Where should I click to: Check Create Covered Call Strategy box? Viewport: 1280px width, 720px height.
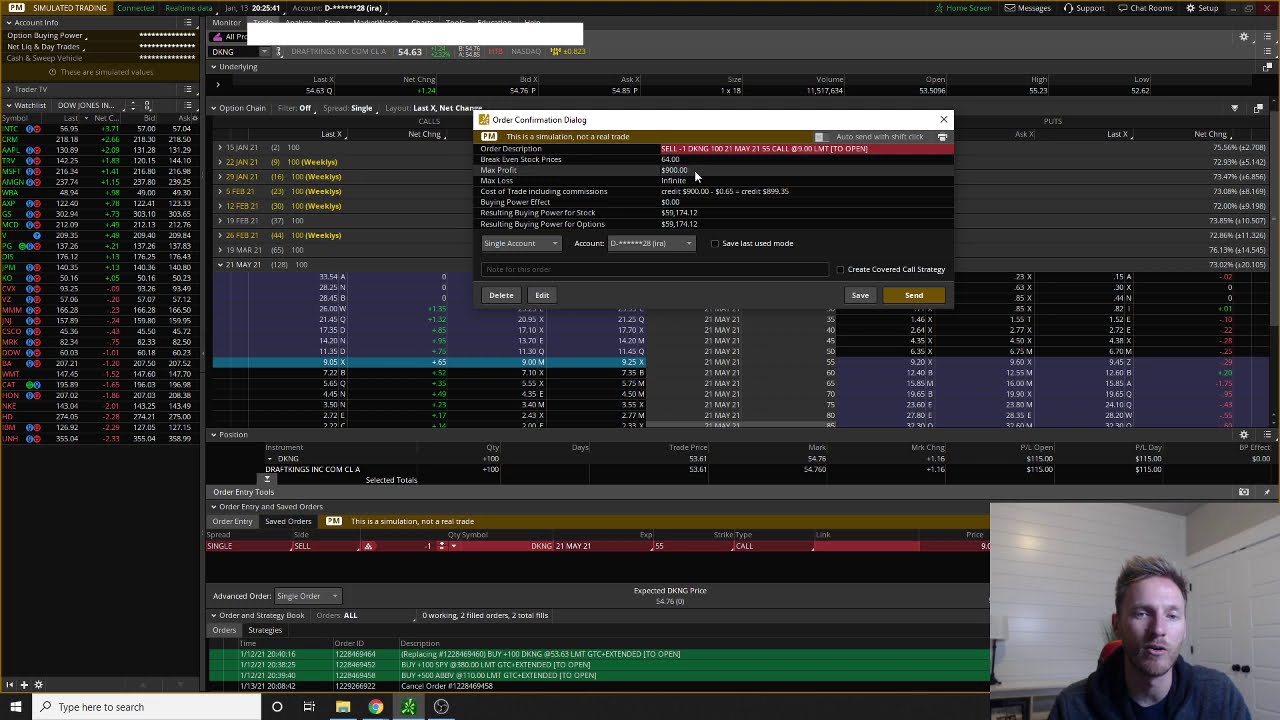tap(840, 269)
